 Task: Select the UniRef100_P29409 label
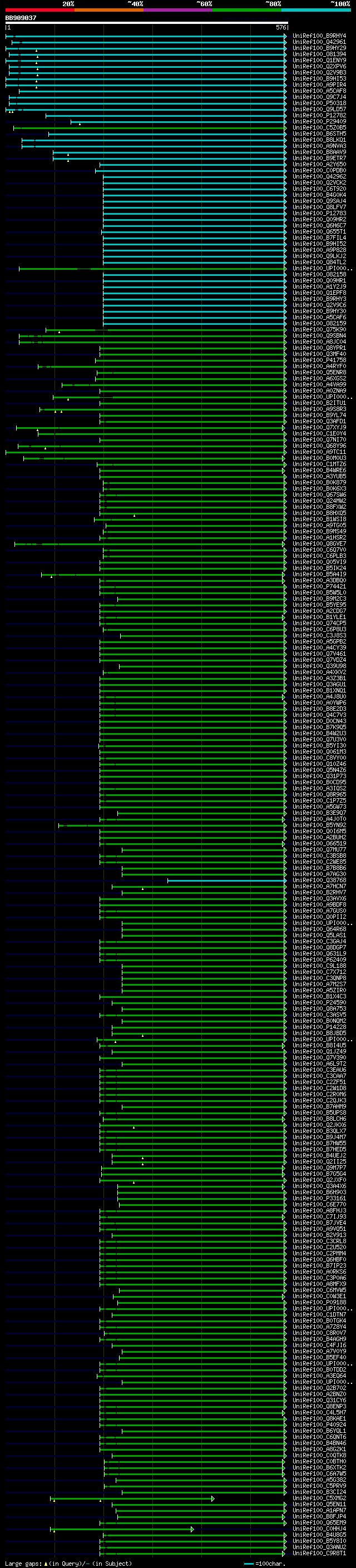(x=319, y=122)
